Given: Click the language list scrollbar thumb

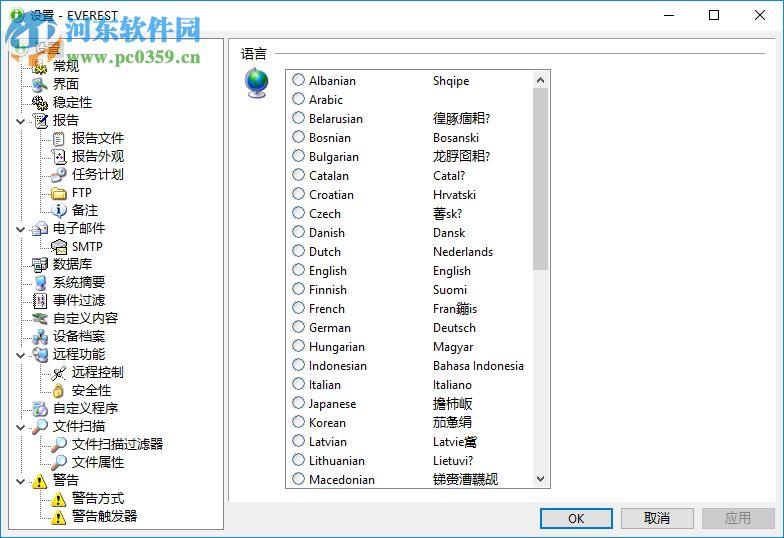Looking at the screenshot, I should coord(540,179).
